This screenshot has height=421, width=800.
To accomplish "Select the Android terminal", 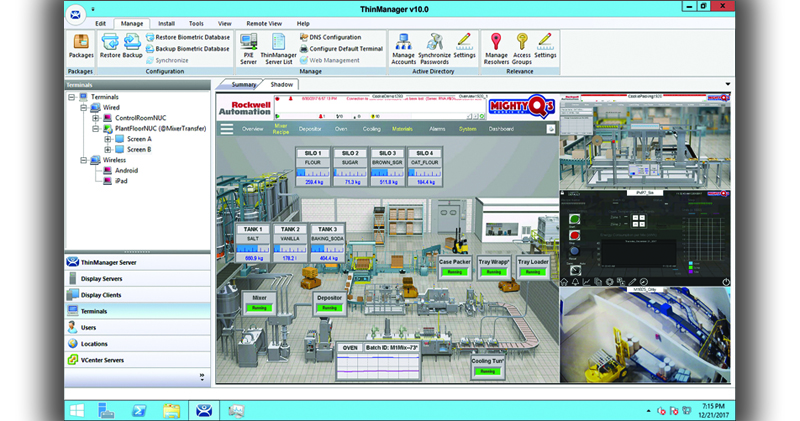I will pos(126,170).
